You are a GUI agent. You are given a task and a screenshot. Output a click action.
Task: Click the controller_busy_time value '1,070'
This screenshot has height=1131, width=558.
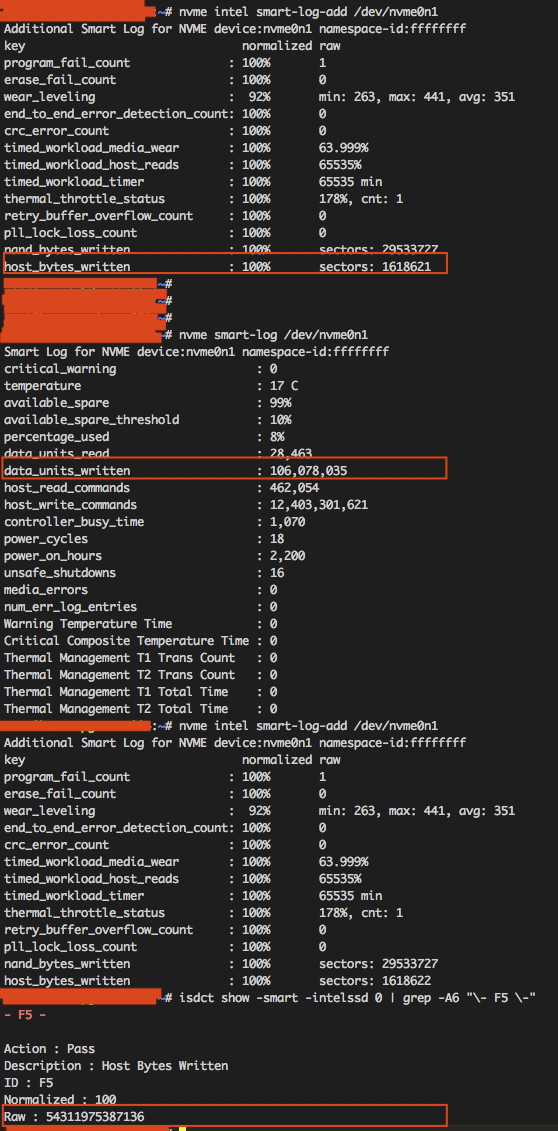coord(288,522)
